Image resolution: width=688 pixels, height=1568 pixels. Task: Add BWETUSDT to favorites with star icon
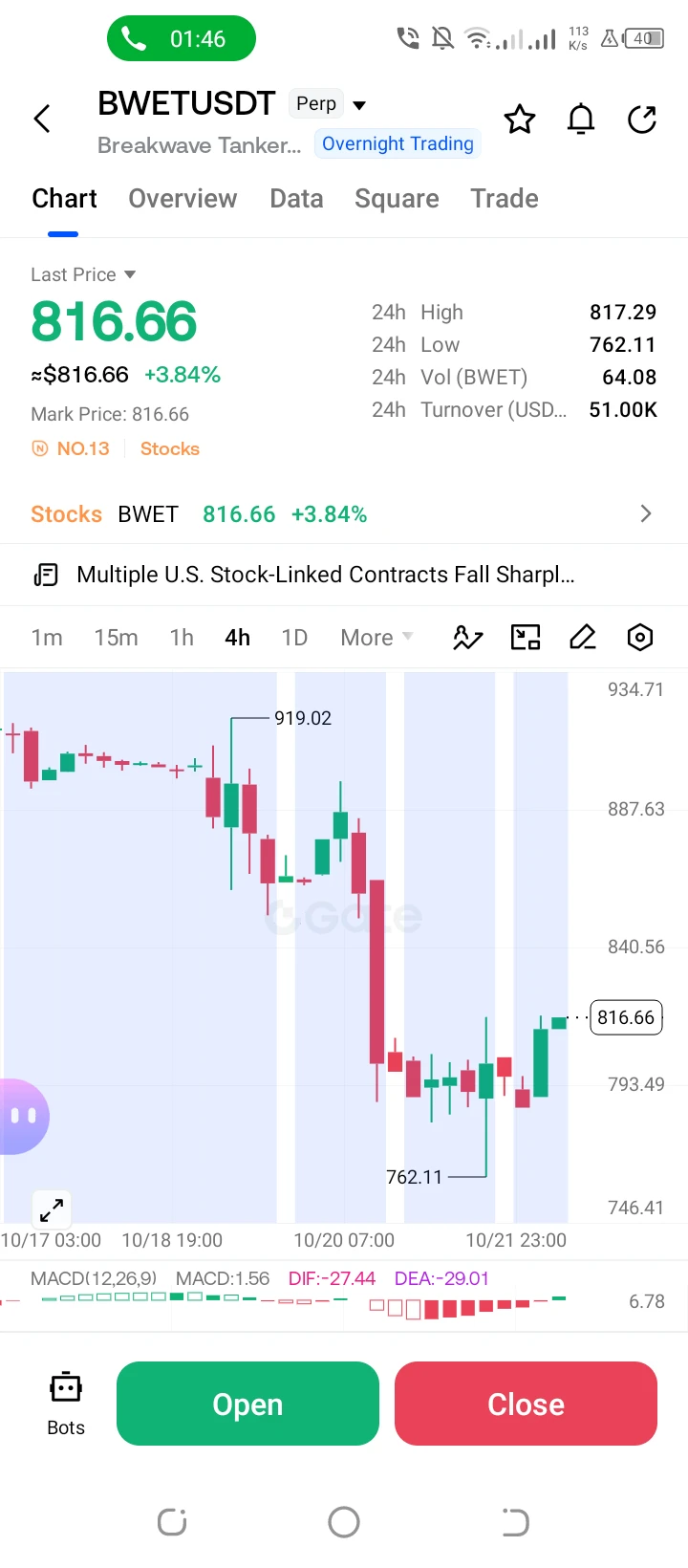click(520, 120)
